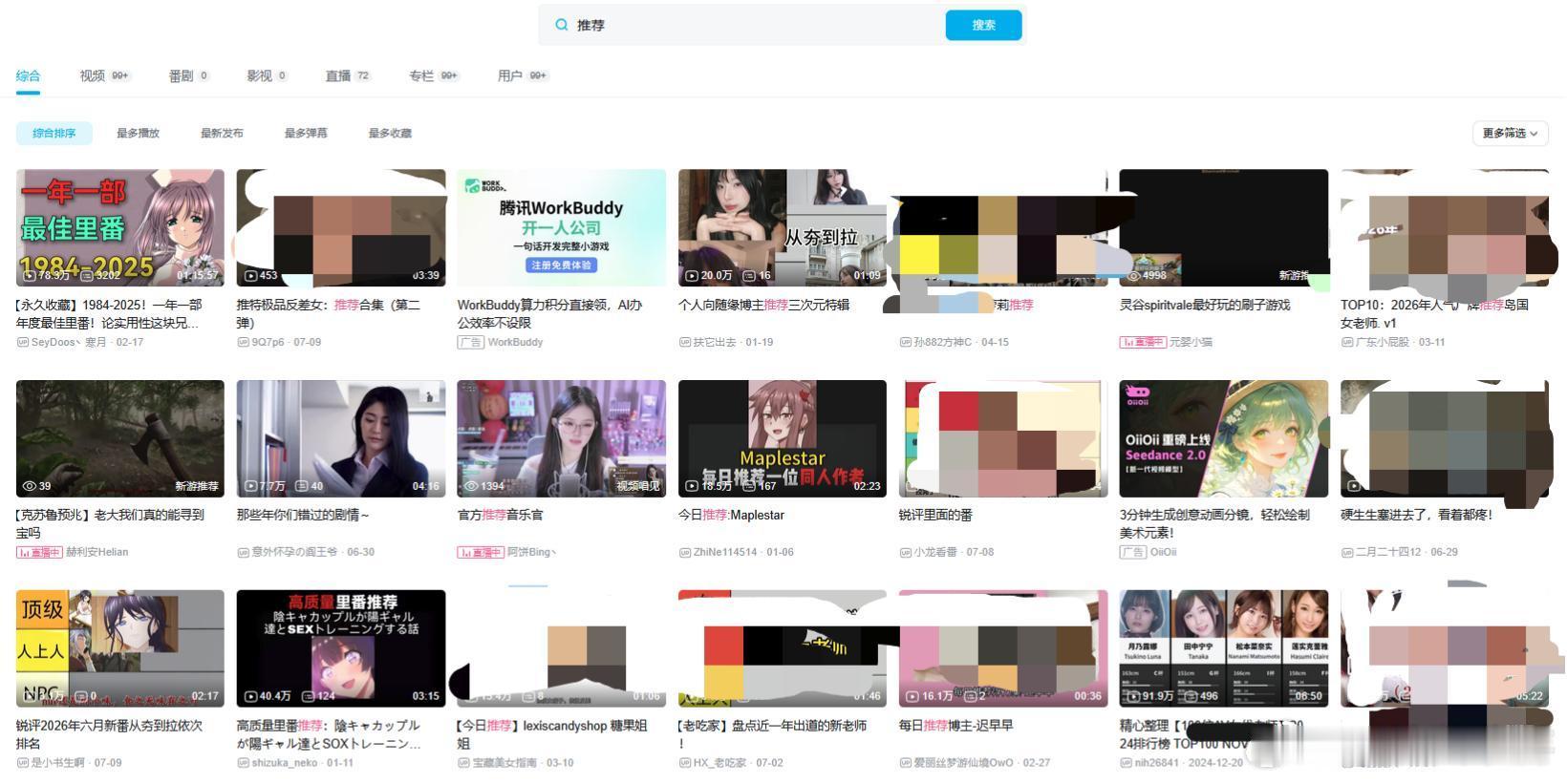Click the upload date 2024-12-20
The width and height of the screenshot is (1567, 784).
click(1216, 763)
